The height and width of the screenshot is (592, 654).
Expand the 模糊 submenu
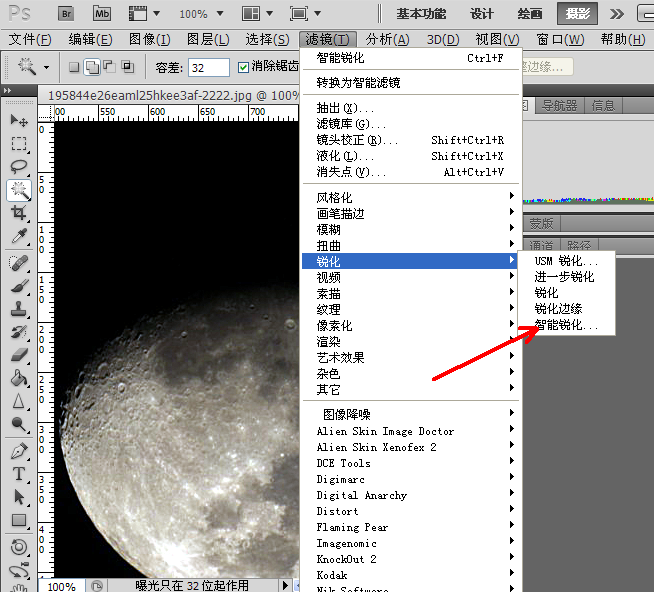[x=411, y=229]
